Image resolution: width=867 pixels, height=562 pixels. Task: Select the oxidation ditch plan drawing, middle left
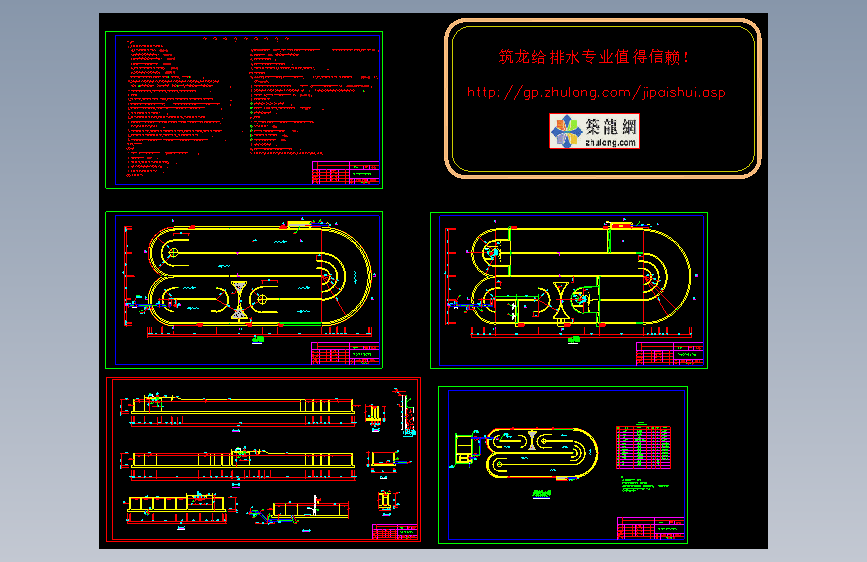tap(244, 290)
